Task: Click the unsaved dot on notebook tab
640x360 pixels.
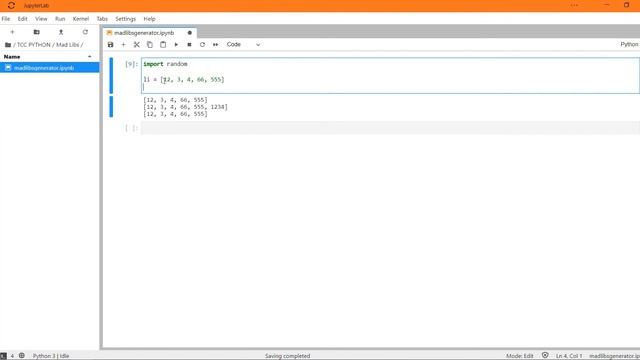Action: coord(189,33)
